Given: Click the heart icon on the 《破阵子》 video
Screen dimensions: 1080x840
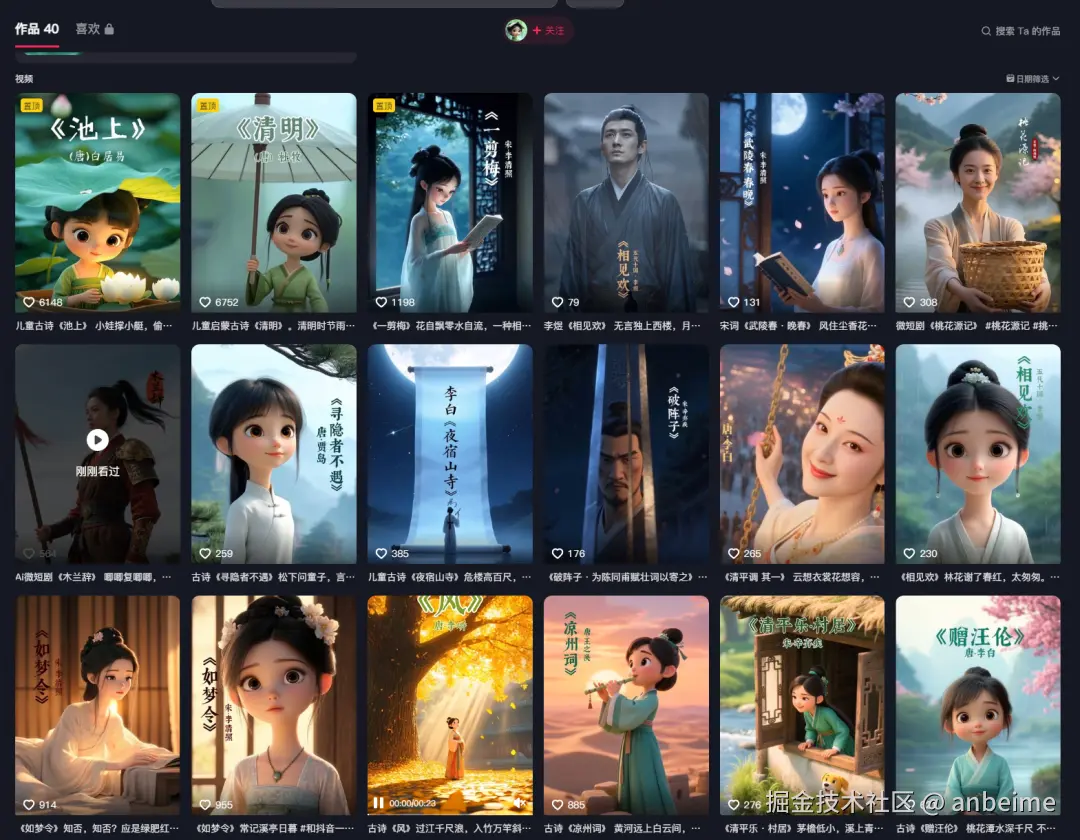Looking at the screenshot, I should click(x=557, y=553).
